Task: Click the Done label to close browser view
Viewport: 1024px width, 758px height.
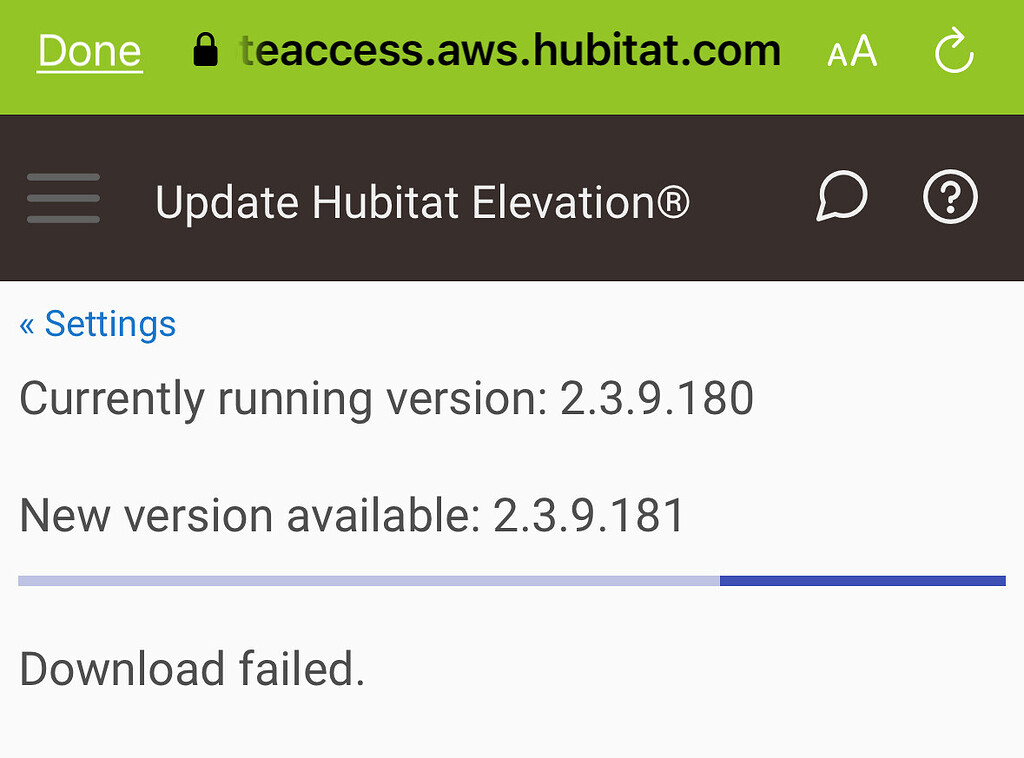Action: [89, 50]
